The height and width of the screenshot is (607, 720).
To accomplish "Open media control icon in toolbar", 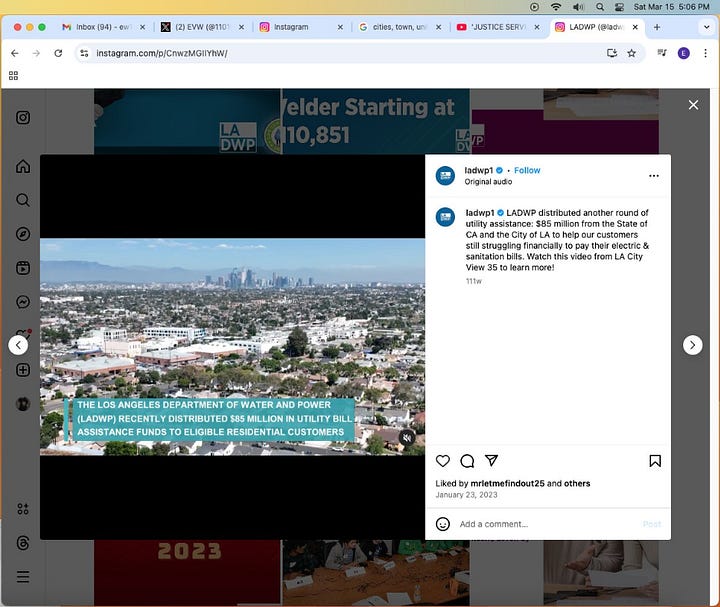I will click(662, 53).
